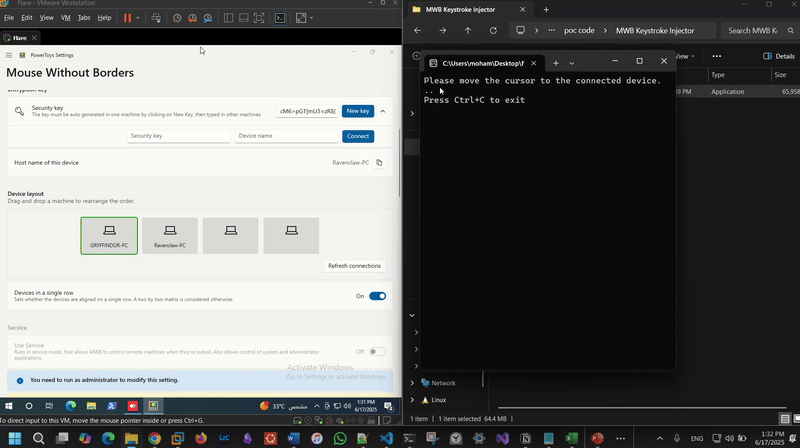Open PowerToys icon in VM taskbar
The width and height of the screenshot is (800, 448).
[x=153, y=406]
